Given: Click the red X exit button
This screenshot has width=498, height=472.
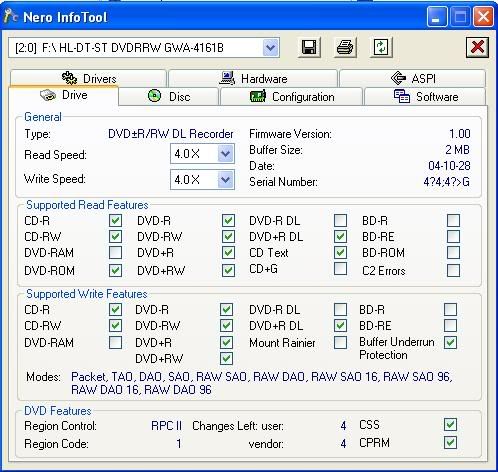Looking at the screenshot, I should point(477,47).
